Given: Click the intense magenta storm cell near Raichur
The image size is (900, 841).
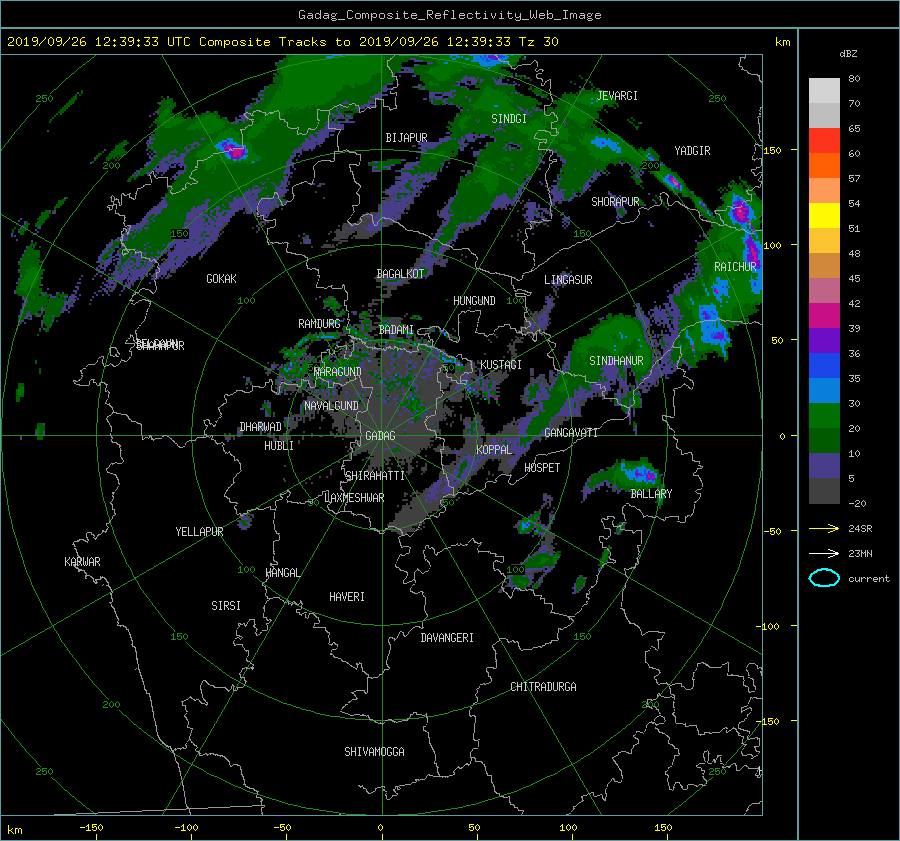Looking at the screenshot, I should 741,211.
